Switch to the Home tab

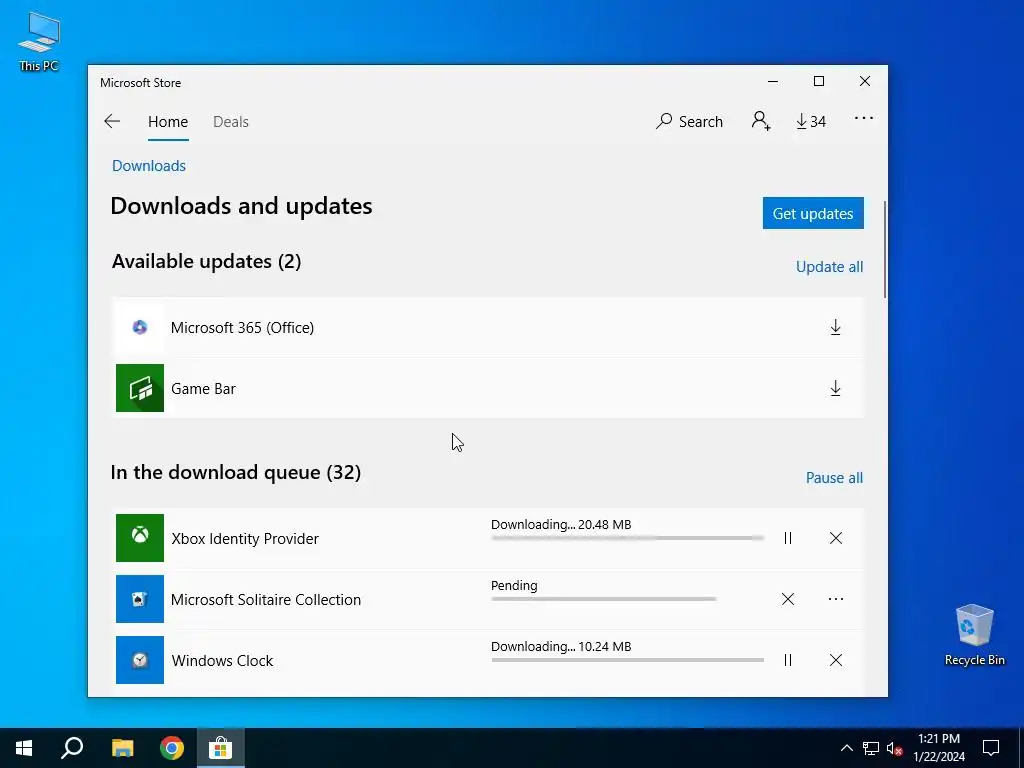pyautogui.click(x=168, y=122)
